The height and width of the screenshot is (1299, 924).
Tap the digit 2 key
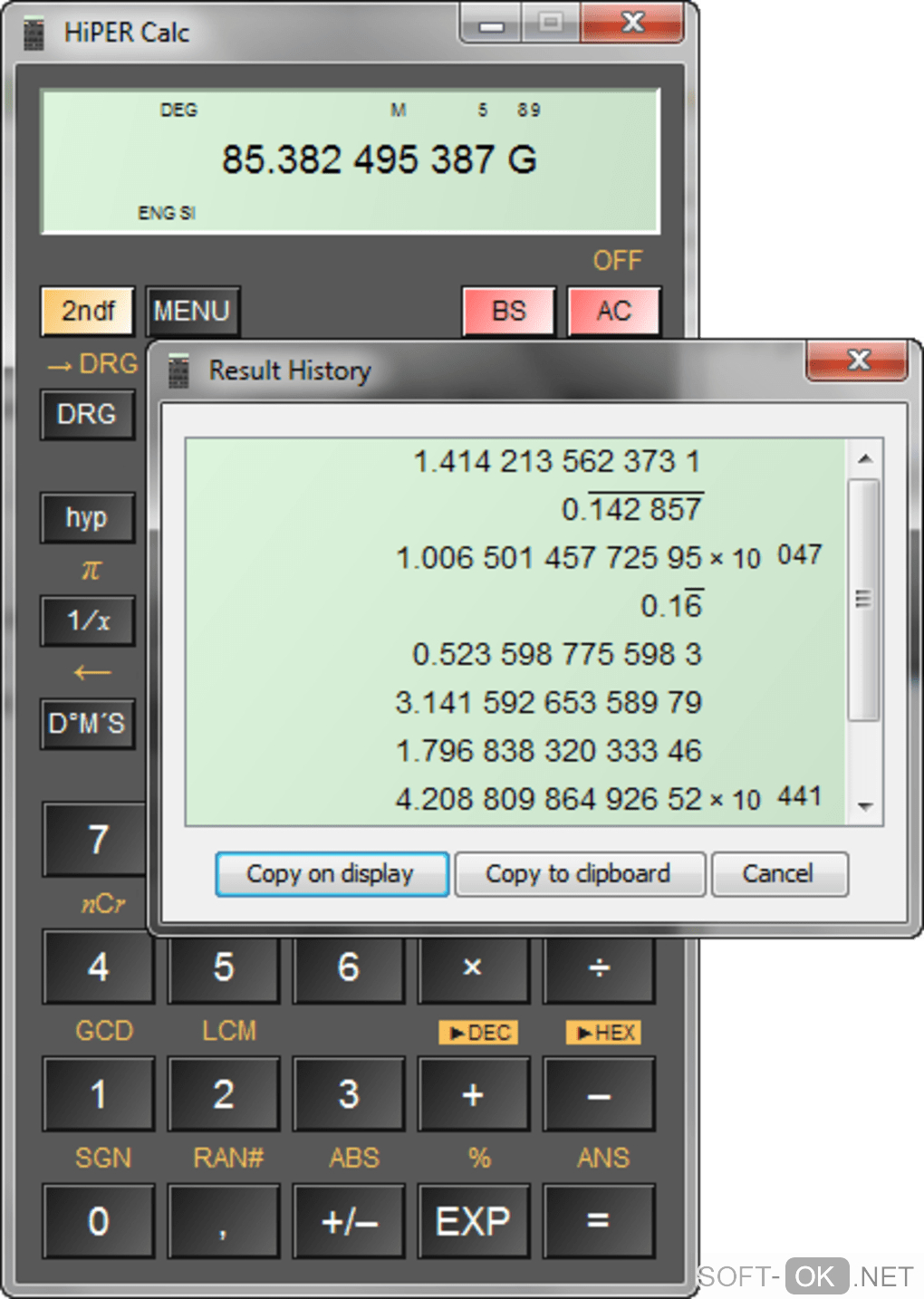(224, 1094)
